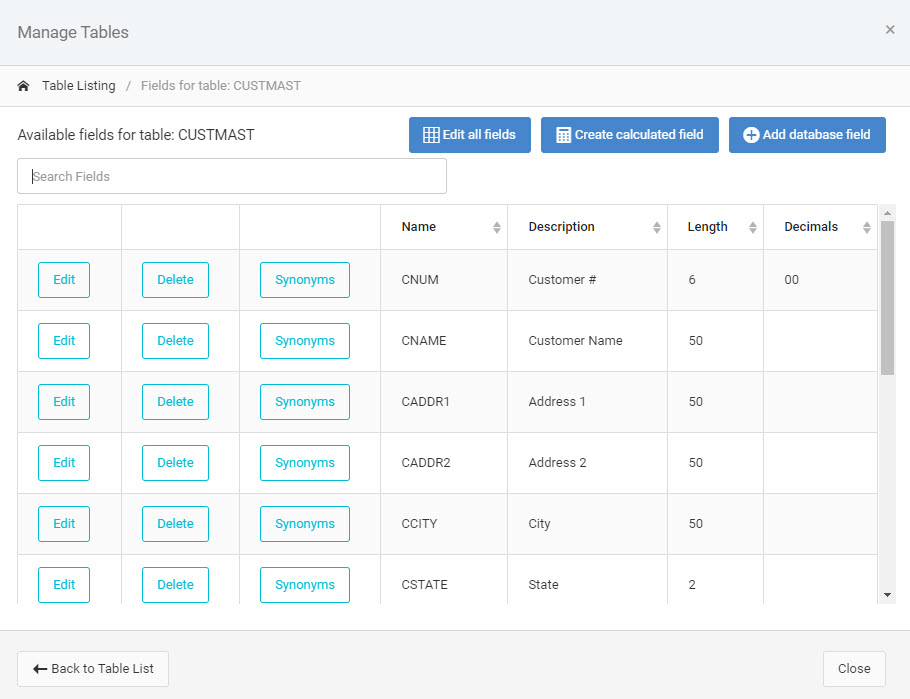The height and width of the screenshot is (699, 910).
Task: Sort by Decimals column arrows
Action: pos(866,227)
